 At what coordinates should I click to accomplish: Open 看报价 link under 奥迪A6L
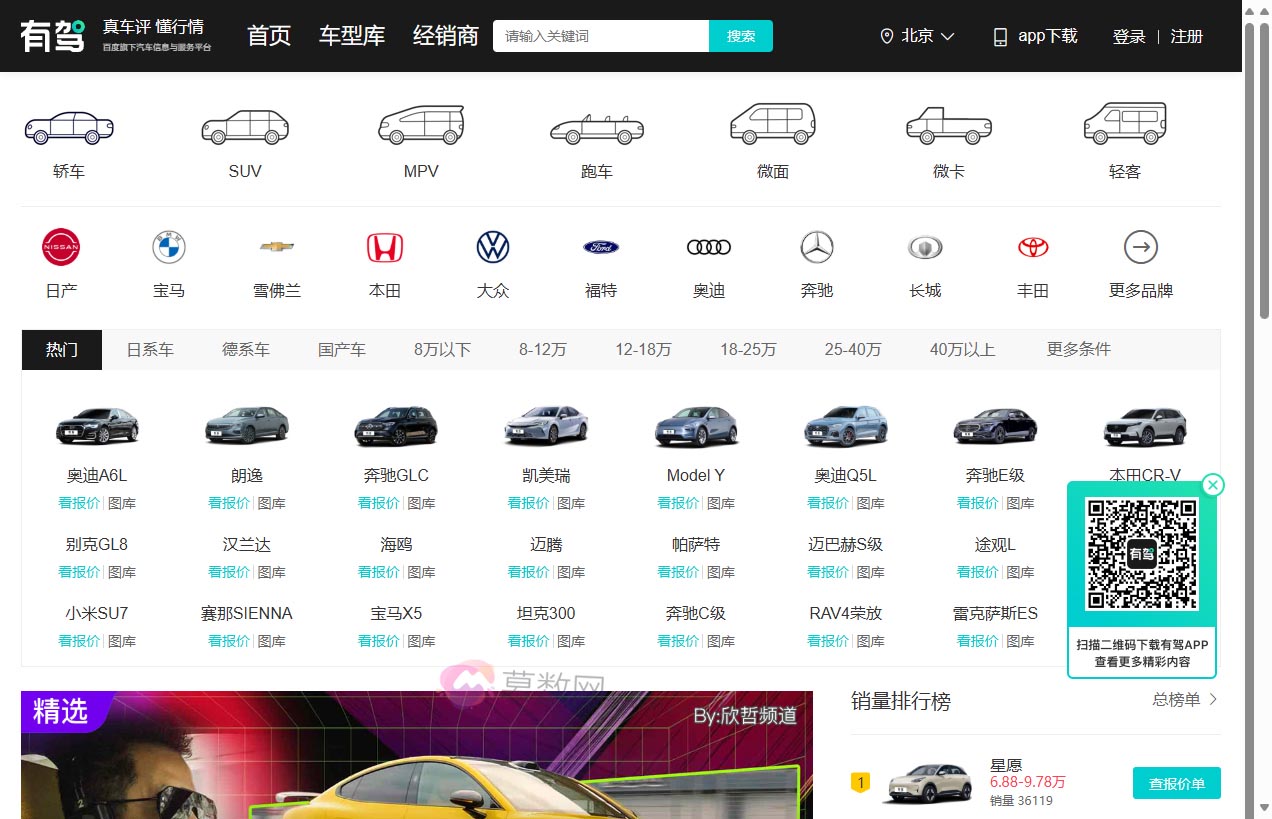tap(78, 503)
